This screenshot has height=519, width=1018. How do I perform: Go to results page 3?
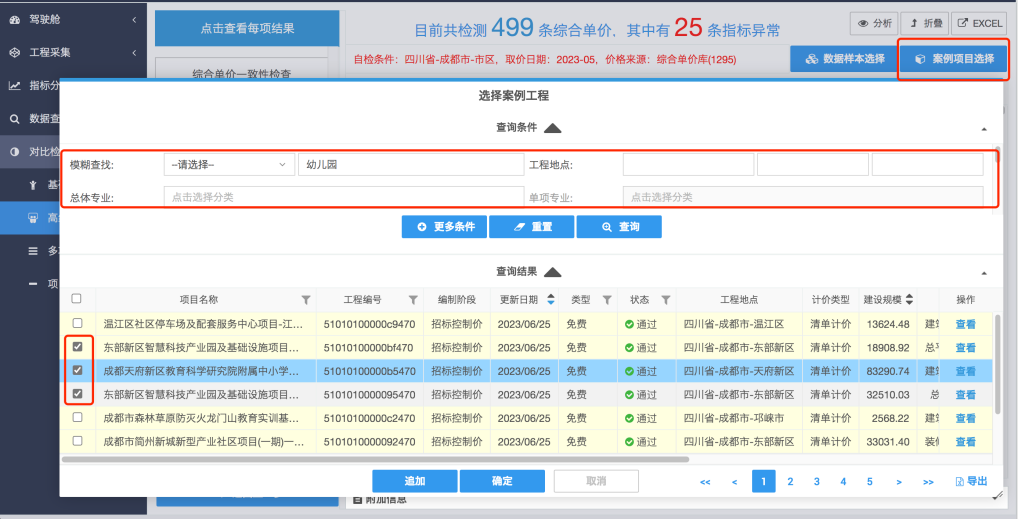[x=817, y=481]
